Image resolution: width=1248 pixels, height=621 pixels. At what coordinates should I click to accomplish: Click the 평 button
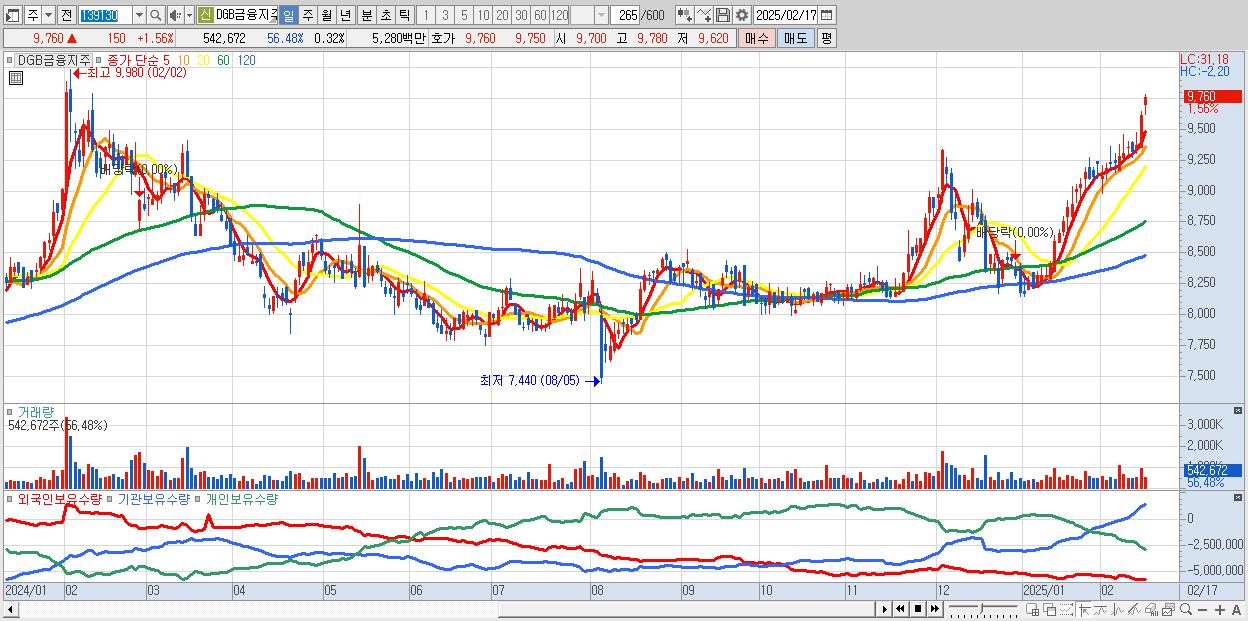click(825, 38)
